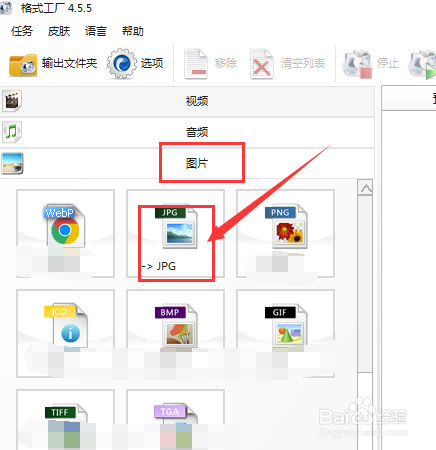
Task: Click the 选项 label
Action: tap(152, 63)
